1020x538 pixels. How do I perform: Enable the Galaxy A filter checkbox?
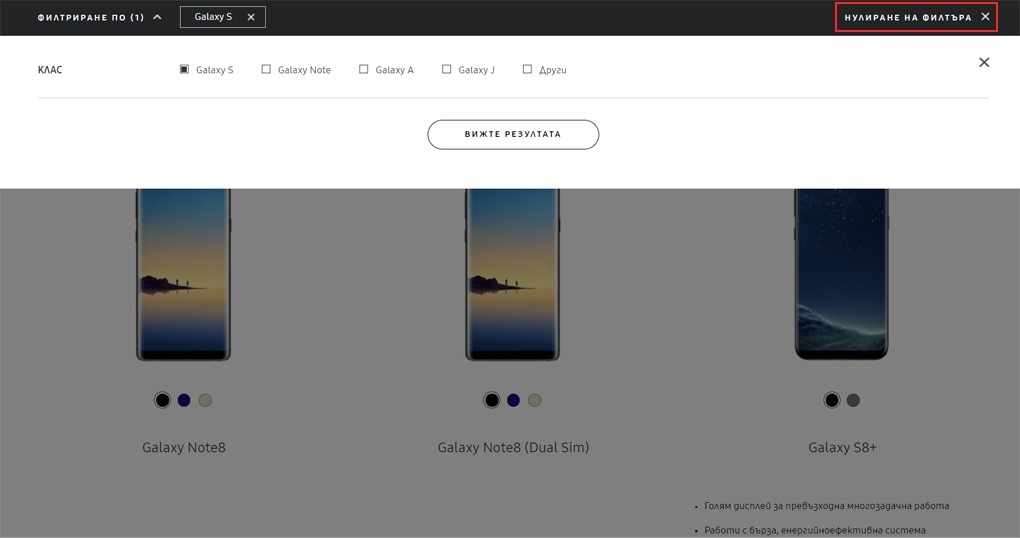pos(364,69)
